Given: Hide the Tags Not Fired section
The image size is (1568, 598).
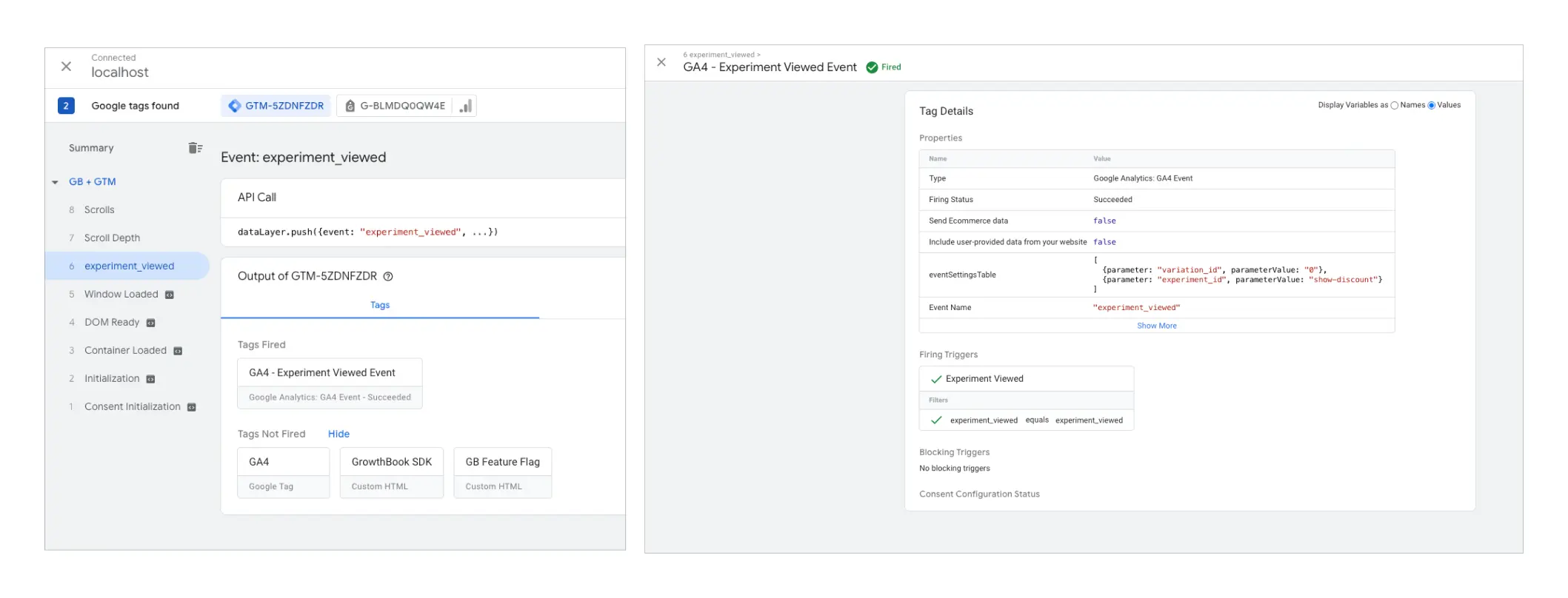Looking at the screenshot, I should [x=338, y=434].
